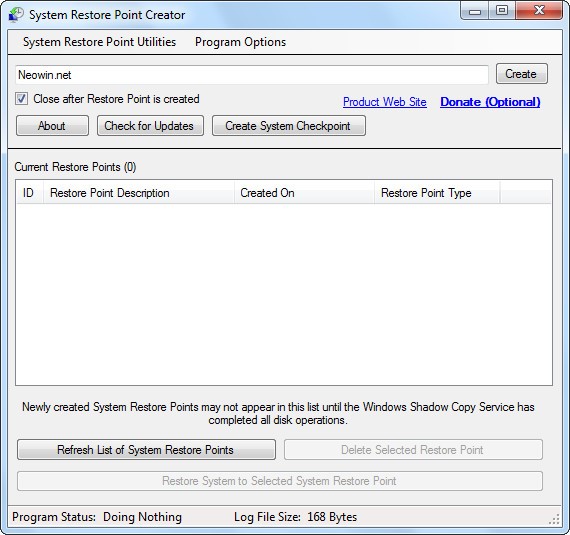Viewport: 570px width, 535px height.
Task: Click the Create button
Action: point(522,74)
